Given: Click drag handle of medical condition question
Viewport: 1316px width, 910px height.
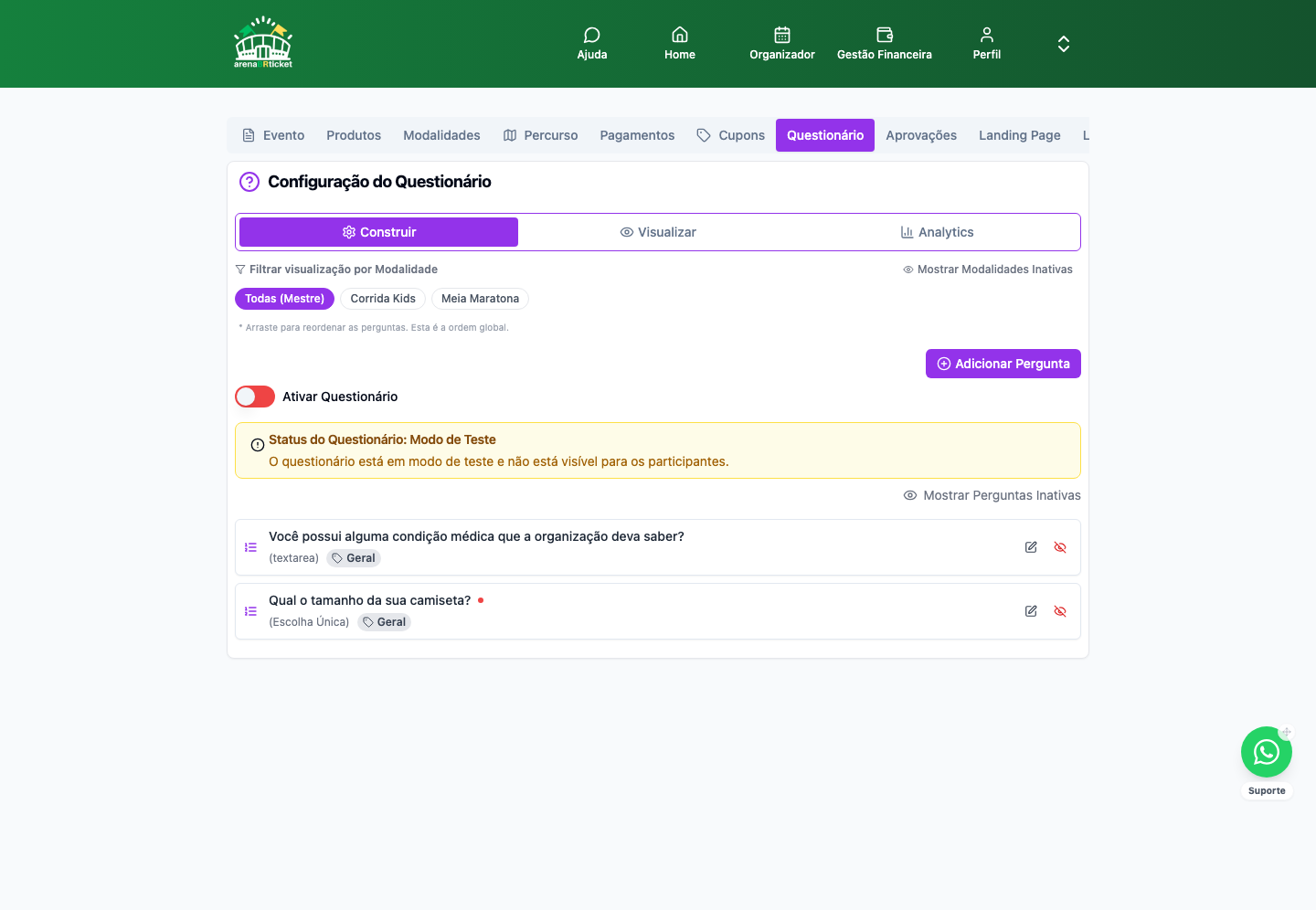Looking at the screenshot, I should click(250, 547).
